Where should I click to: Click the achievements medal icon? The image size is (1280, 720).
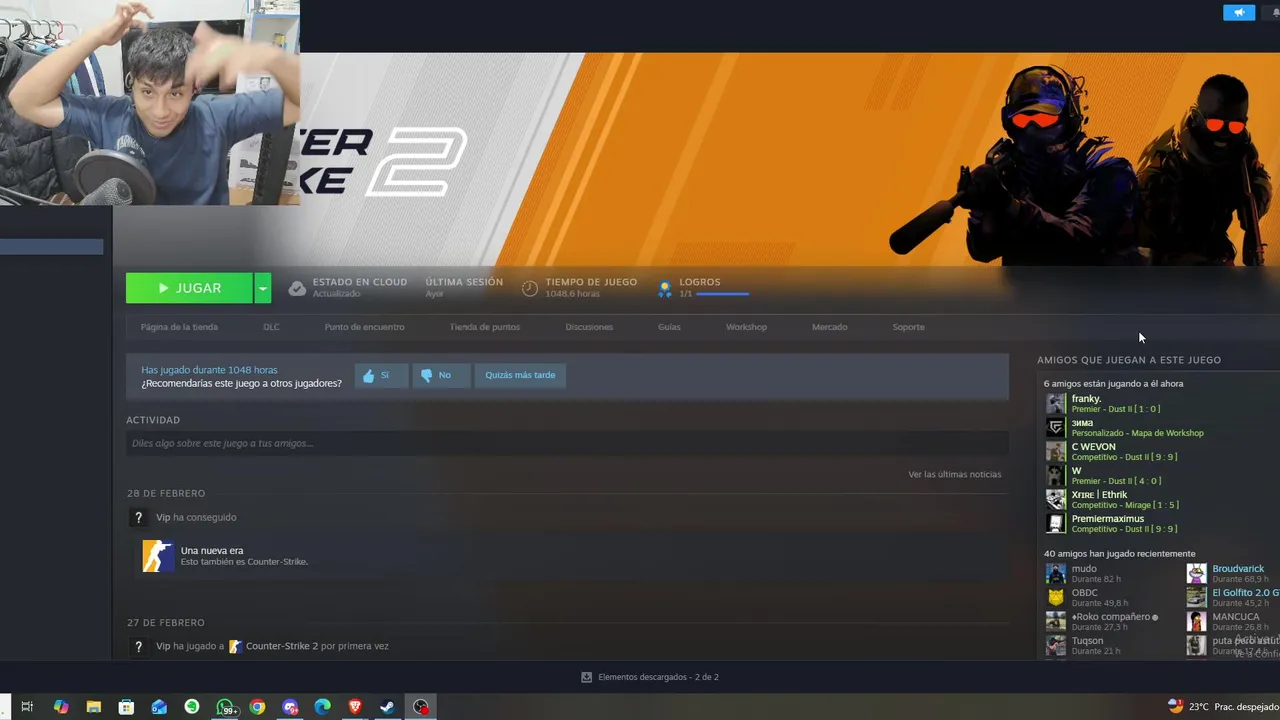(x=664, y=289)
